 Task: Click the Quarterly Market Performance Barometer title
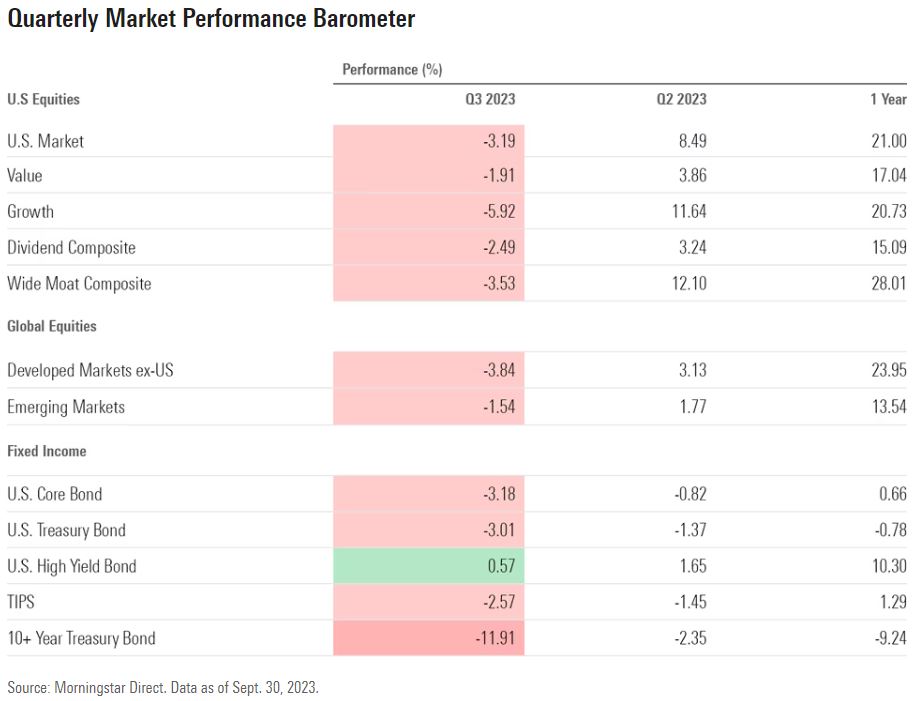click(211, 19)
